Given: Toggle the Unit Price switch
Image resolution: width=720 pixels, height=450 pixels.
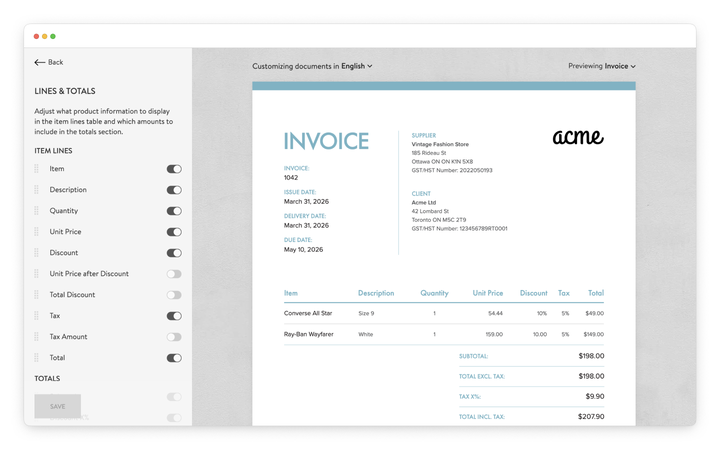Looking at the screenshot, I should [174, 232].
